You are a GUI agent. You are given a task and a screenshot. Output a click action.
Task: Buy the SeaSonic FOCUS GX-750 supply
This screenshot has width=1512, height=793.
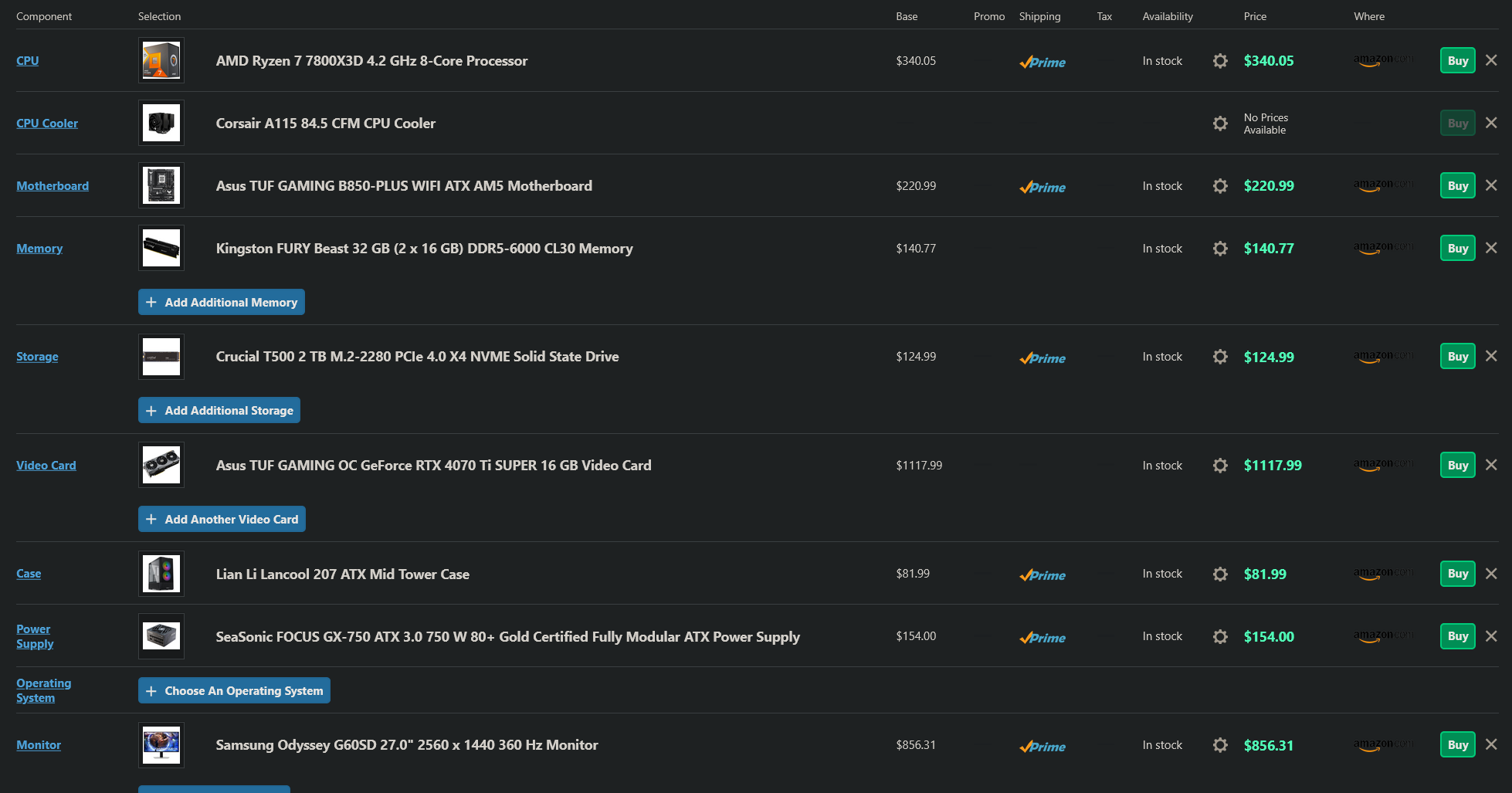point(1458,636)
